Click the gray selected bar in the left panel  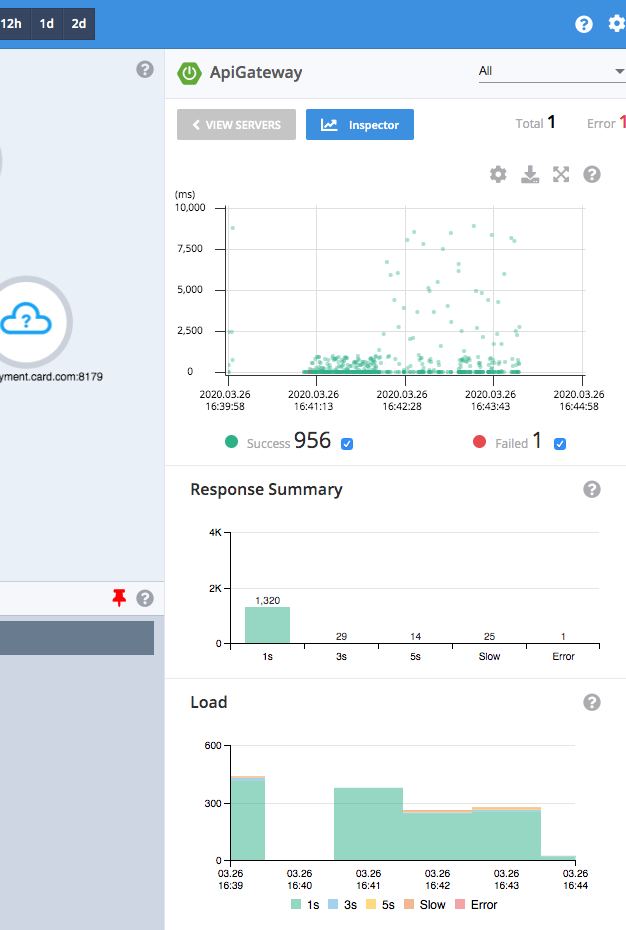pyautogui.click(x=77, y=638)
